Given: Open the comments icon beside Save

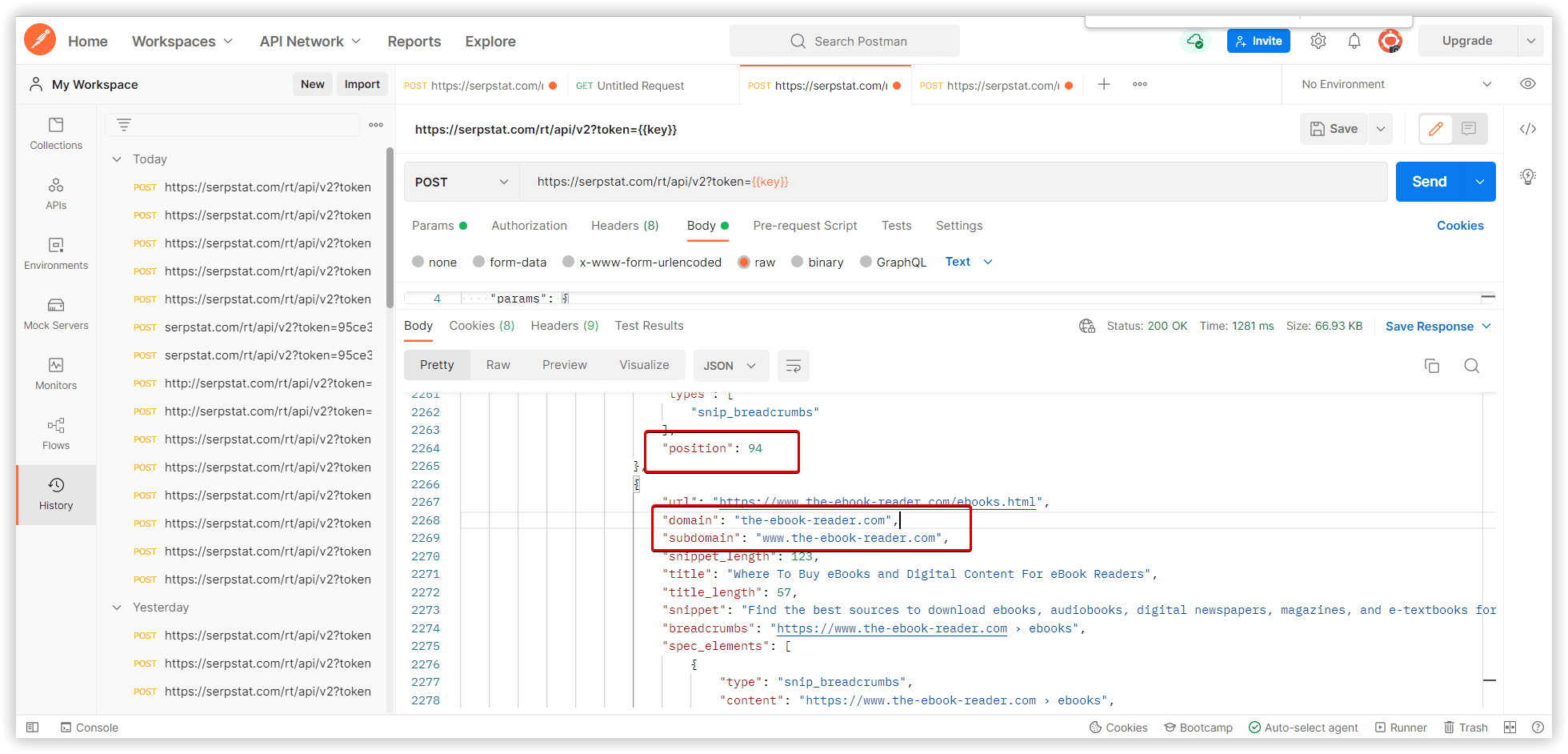Looking at the screenshot, I should tap(1469, 129).
